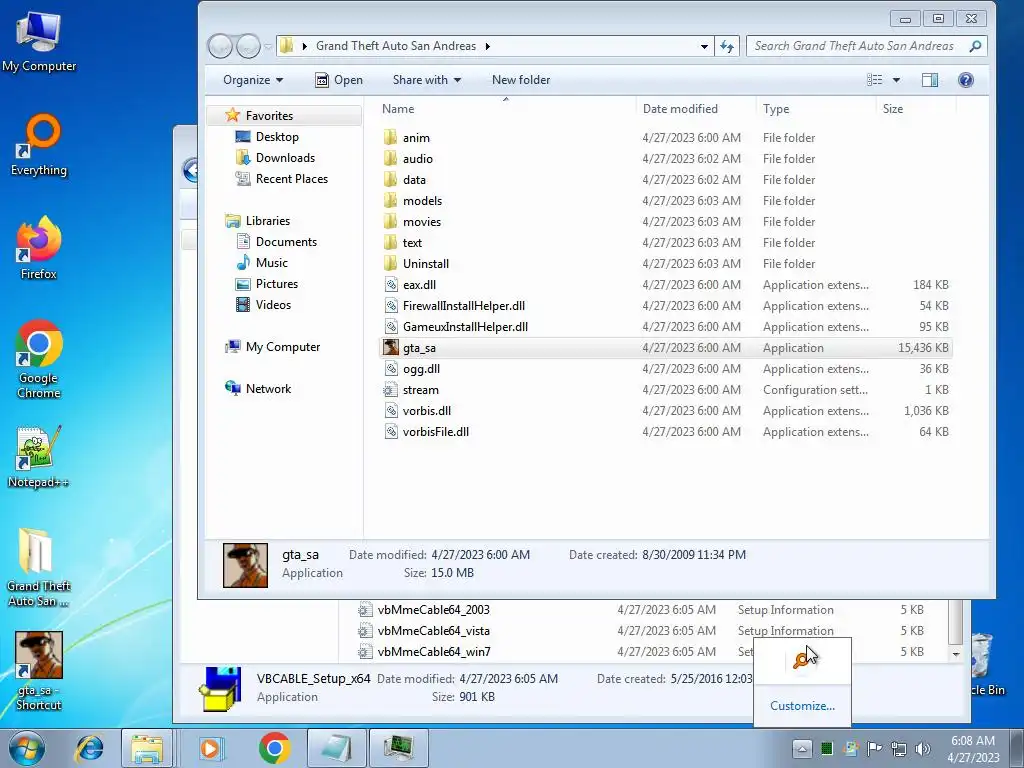Expand breadcrumb arrow after Grand Theft Auto San Andreas
The width and height of the screenshot is (1024, 768).
(487, 46)
